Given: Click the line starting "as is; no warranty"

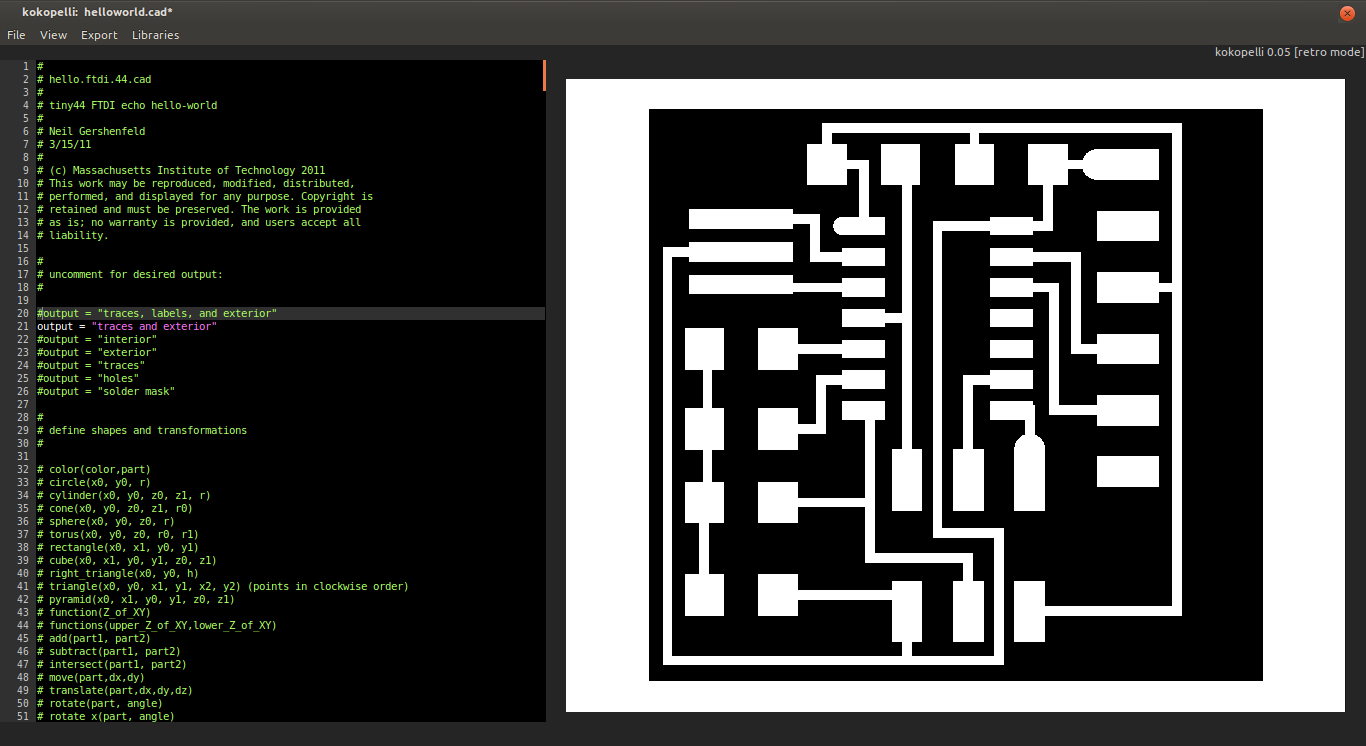Looking at the screenshot, I should tap(199, 222).
